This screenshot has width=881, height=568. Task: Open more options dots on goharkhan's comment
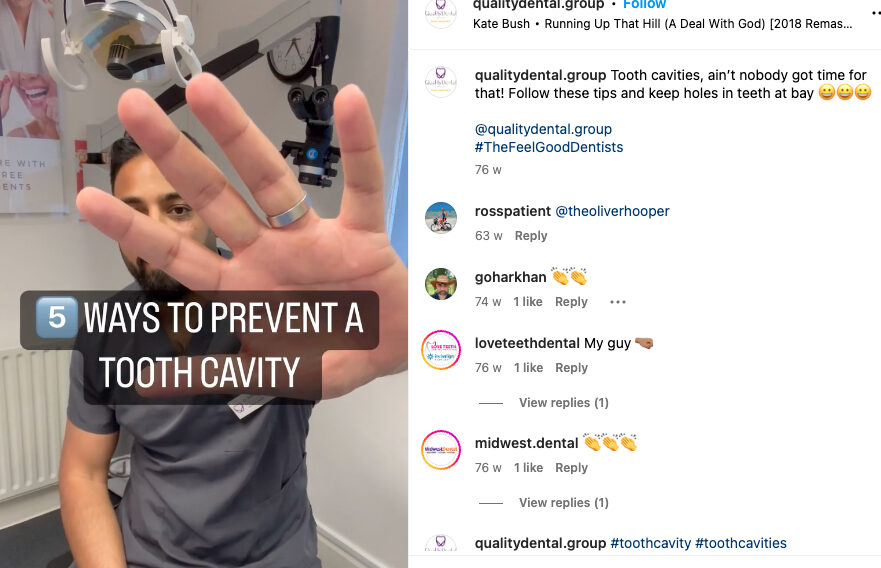click(x=618, y=302)
